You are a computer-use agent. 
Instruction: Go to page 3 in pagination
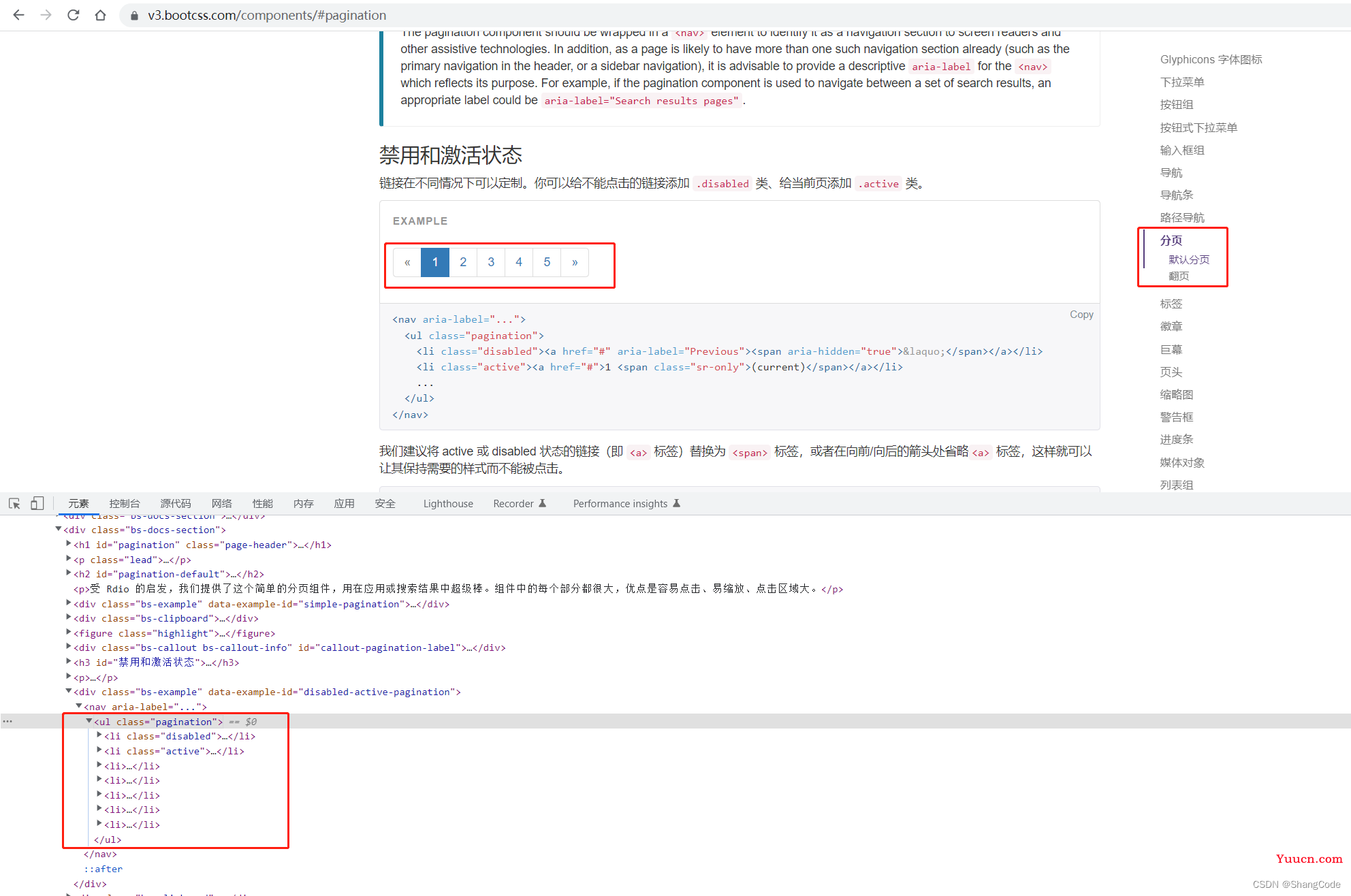click(x=491, y=262)
